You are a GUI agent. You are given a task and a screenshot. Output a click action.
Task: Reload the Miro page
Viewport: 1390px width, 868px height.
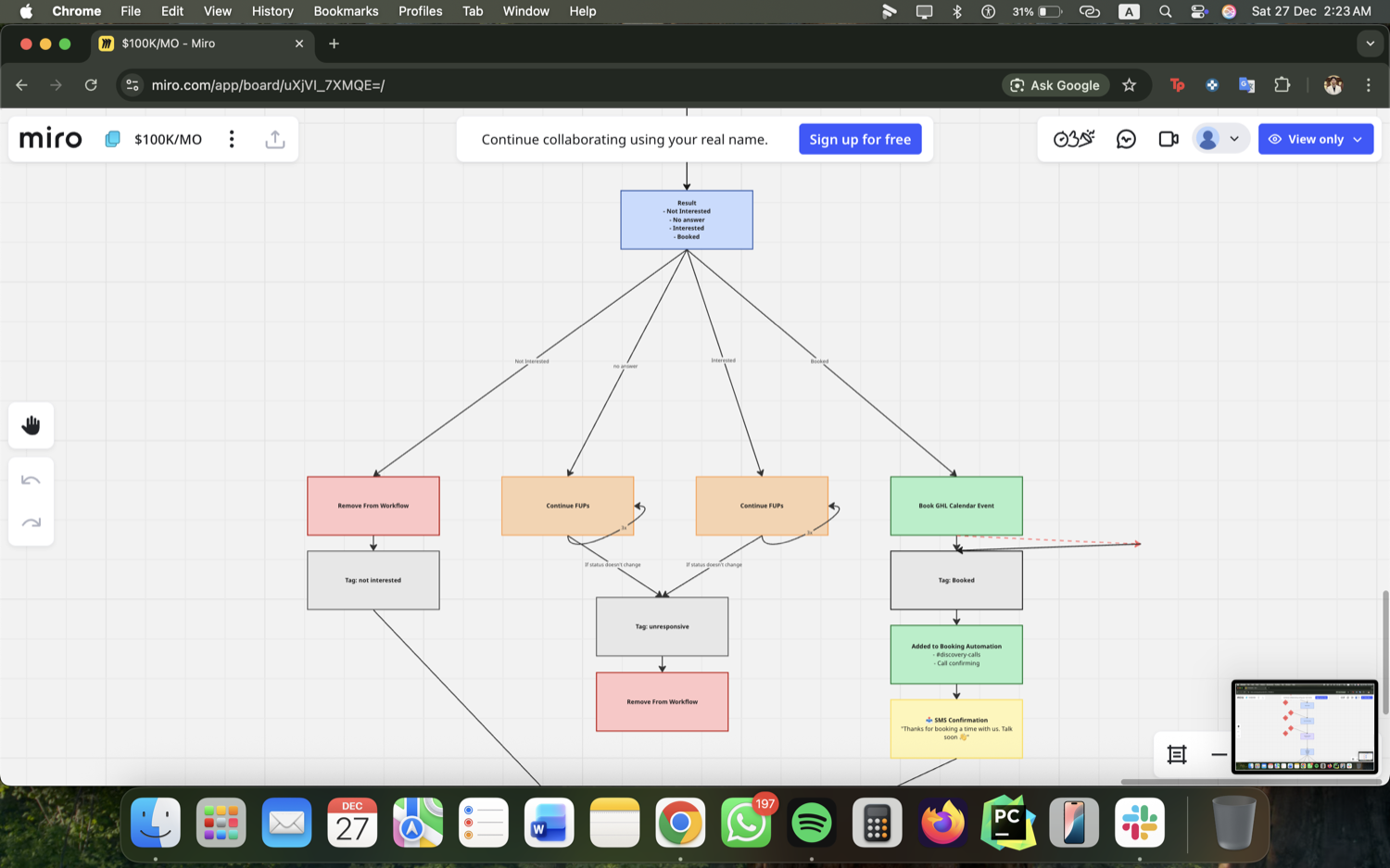tap(91, 85)
